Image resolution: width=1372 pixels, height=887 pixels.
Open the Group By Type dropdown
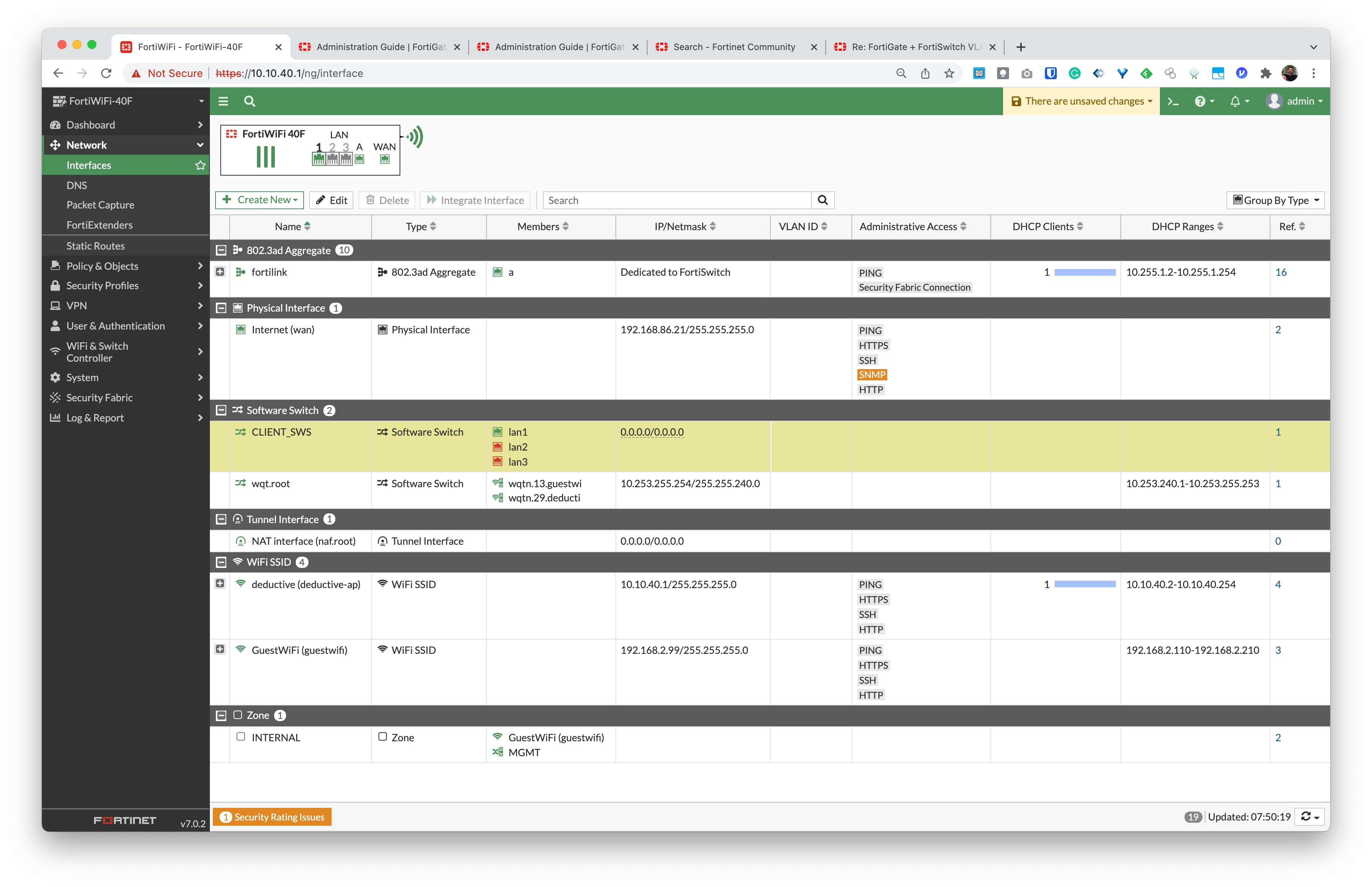(1275, 200)
